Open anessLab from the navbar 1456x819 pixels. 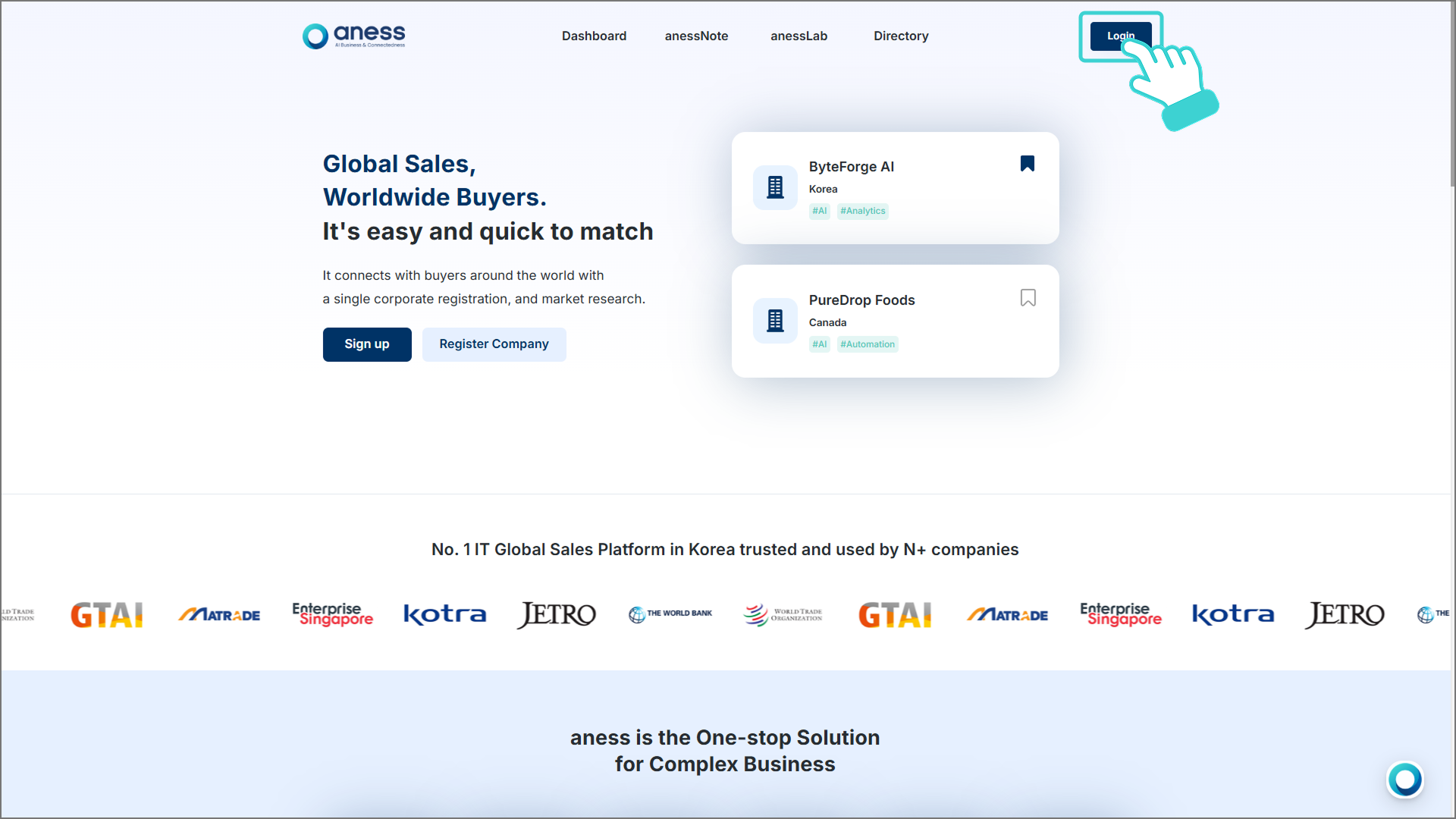click(x=799, y=36)
